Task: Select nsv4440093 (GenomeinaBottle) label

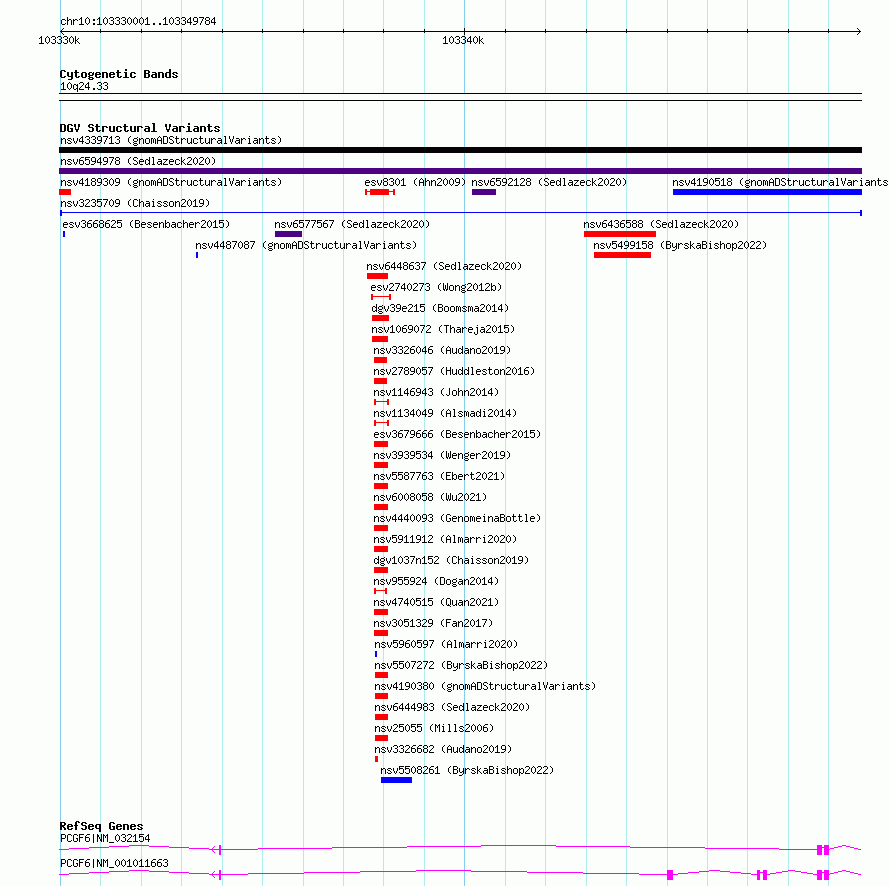Action: click(457, 518)
